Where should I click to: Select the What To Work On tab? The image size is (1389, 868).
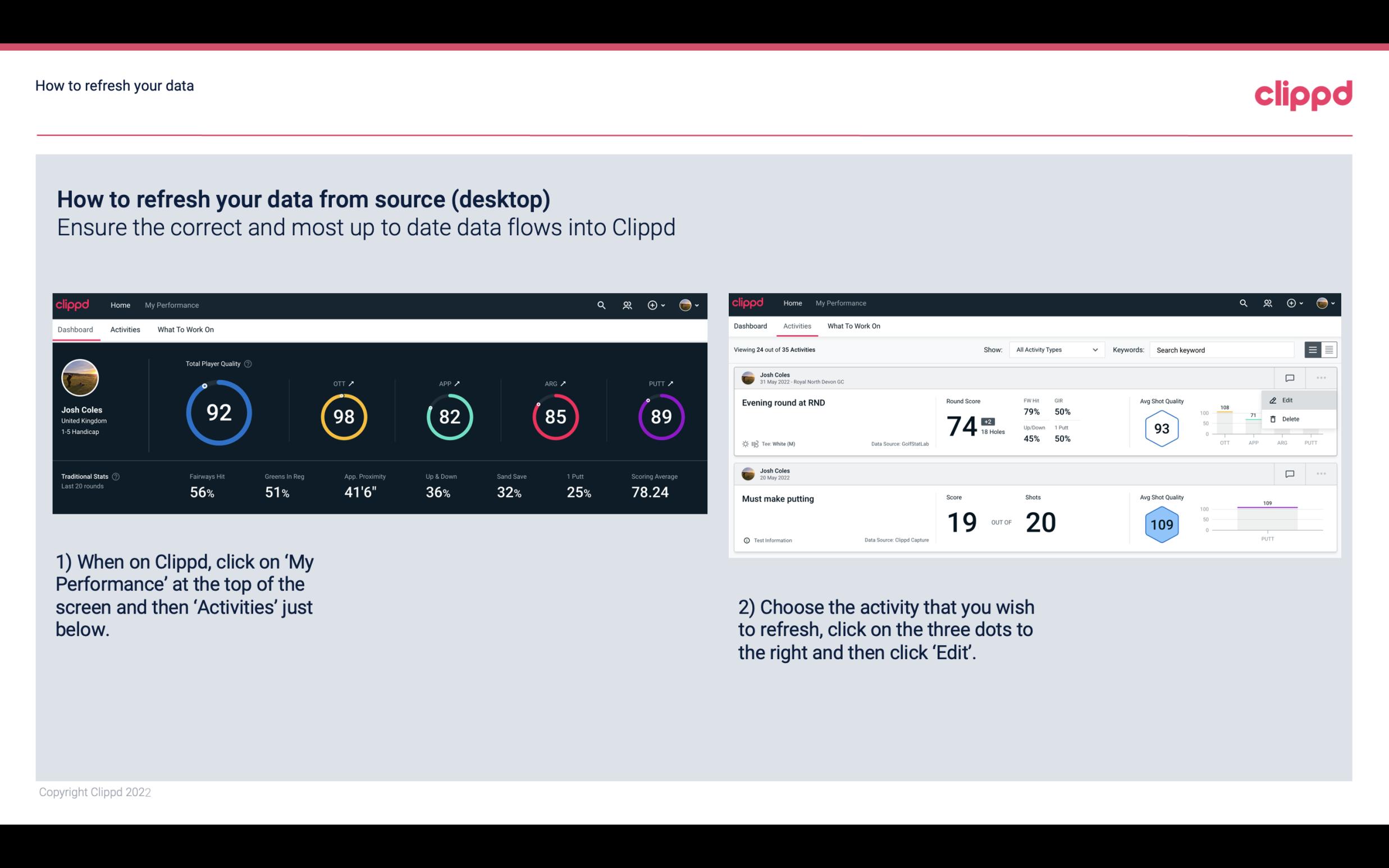click(185, 329)
